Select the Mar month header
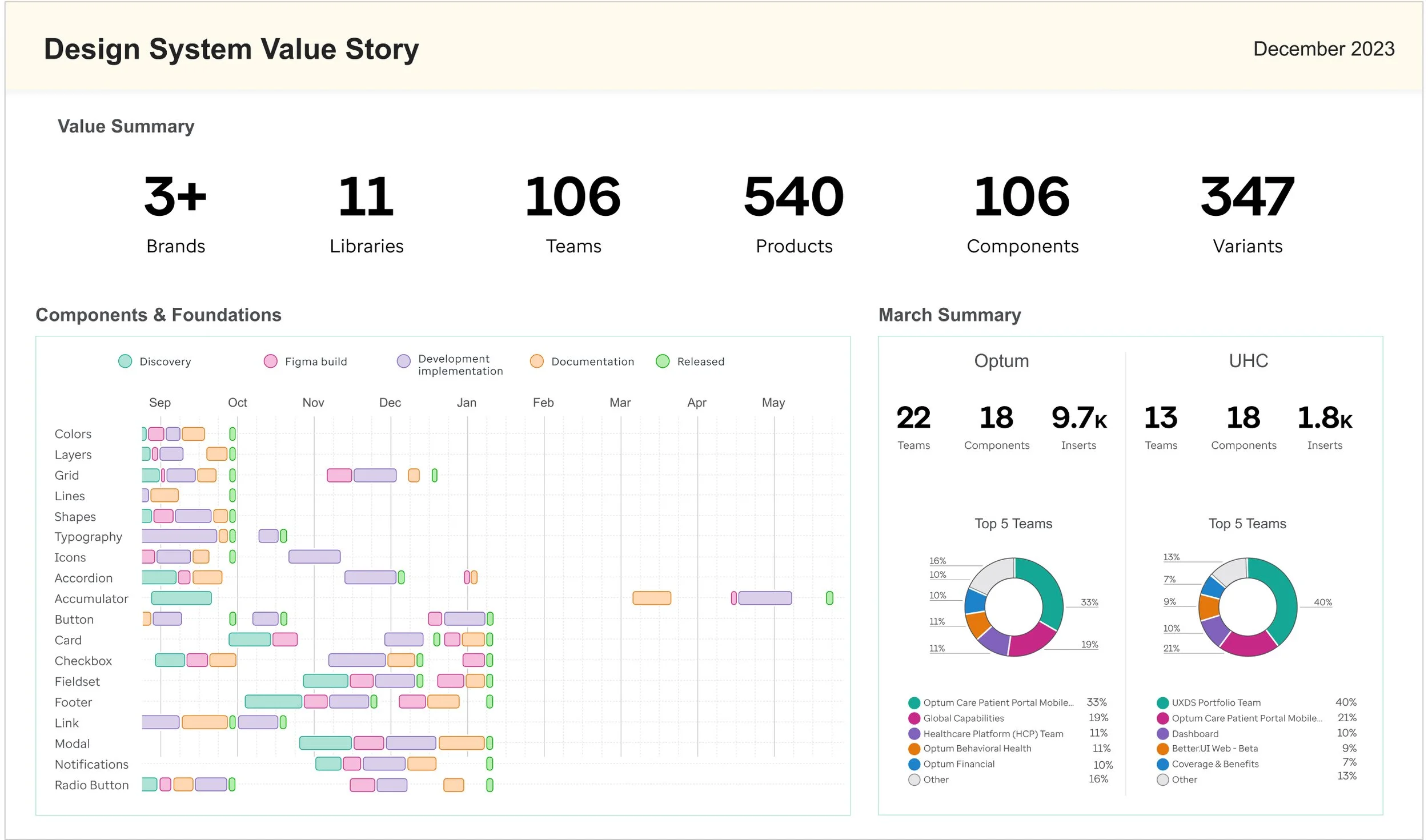 pyautogui.click(x=620, y=403)
